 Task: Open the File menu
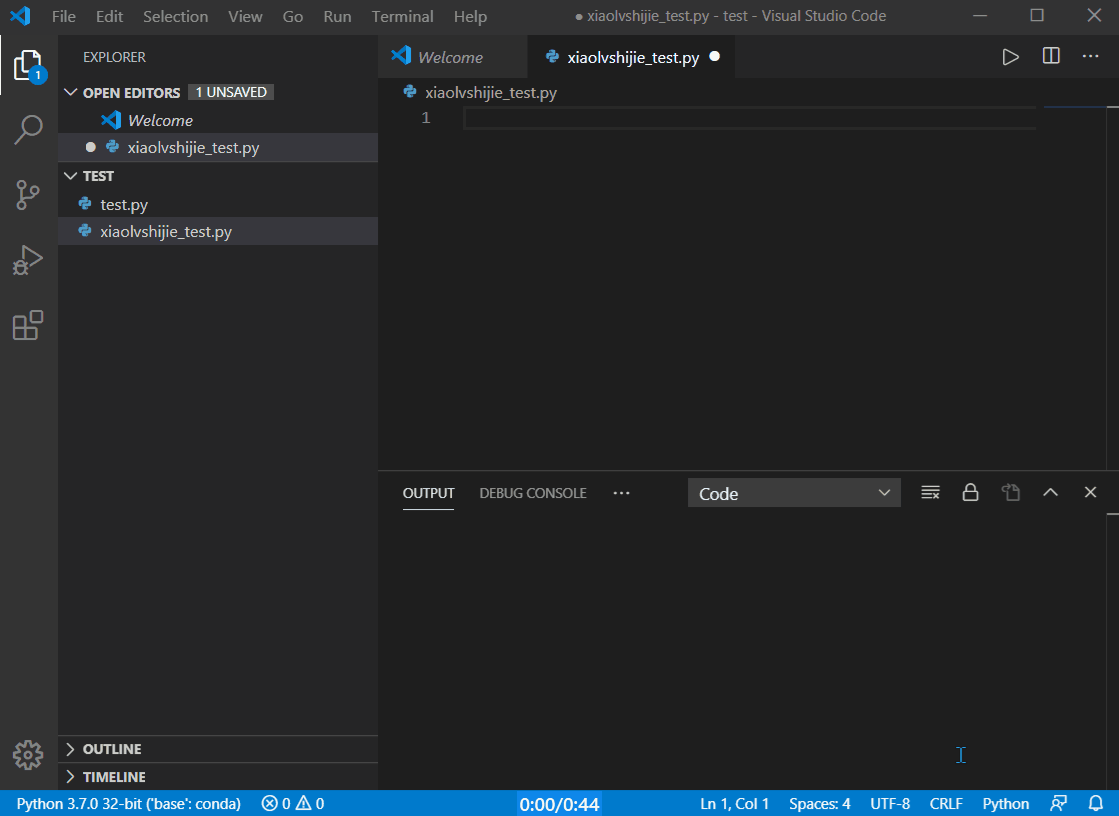click(x=64, y=16)
